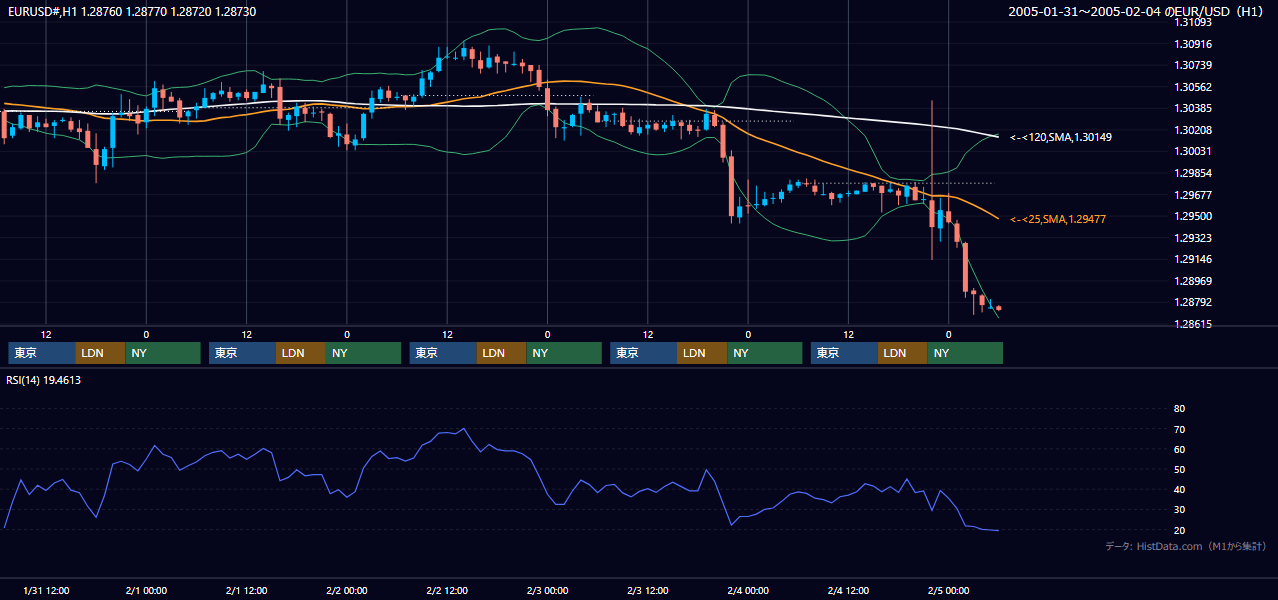Click the leftmost LDN session box
Screen dimensions: 1278x600
101,353
